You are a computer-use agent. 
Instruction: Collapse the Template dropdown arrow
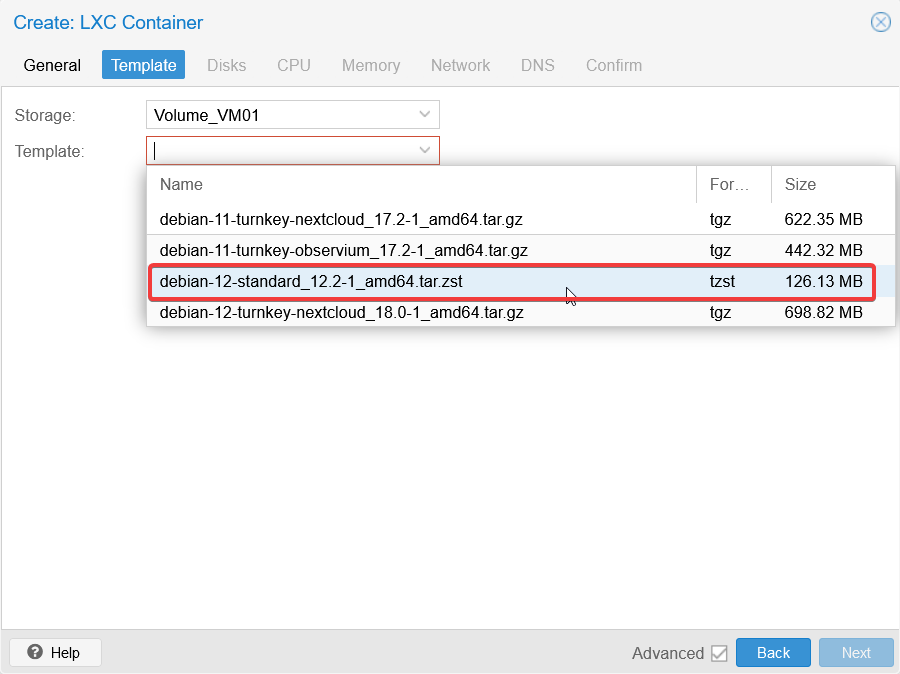(424, 150)
